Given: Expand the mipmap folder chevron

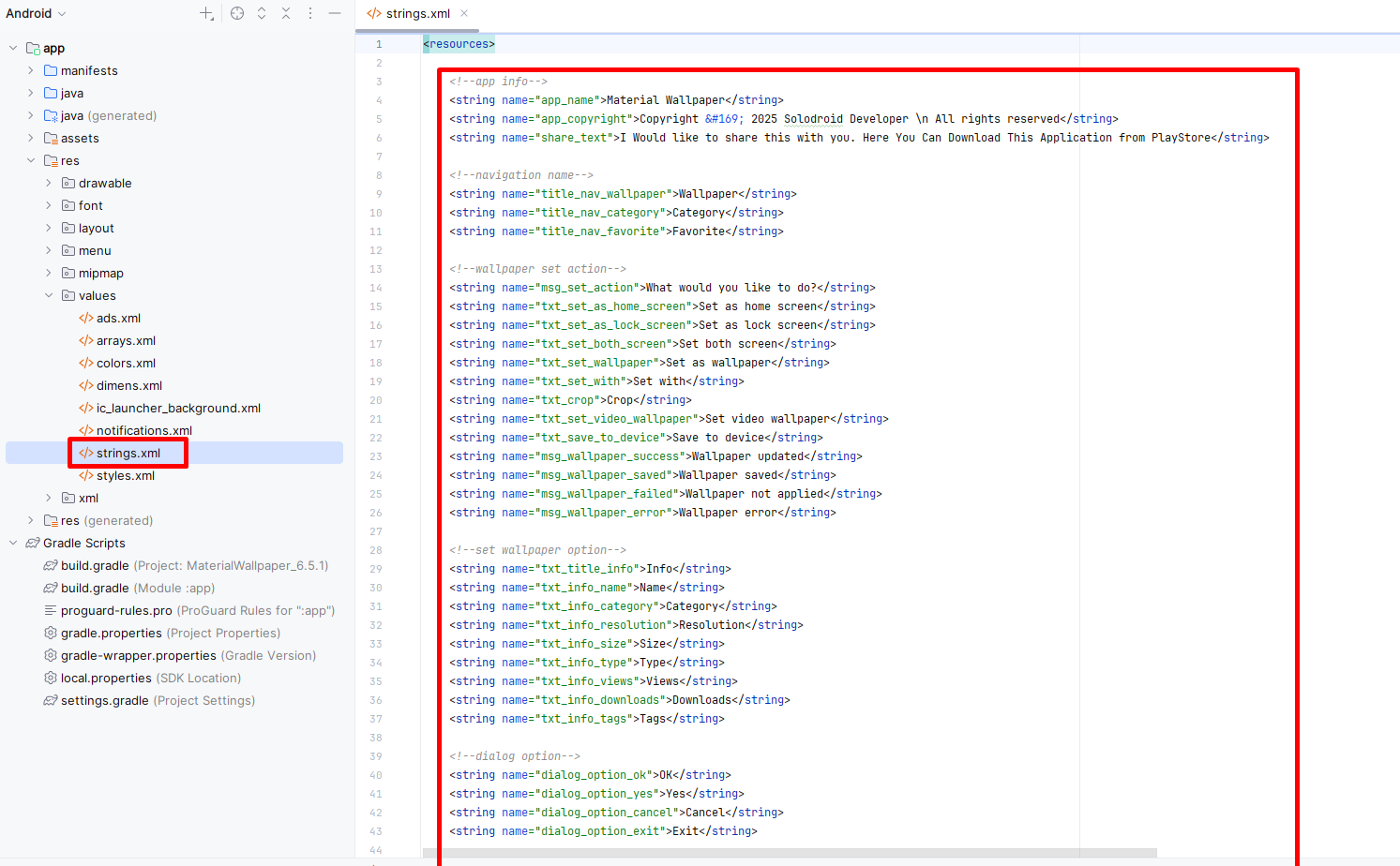Looking at the screenshot, I should point(49,273).
